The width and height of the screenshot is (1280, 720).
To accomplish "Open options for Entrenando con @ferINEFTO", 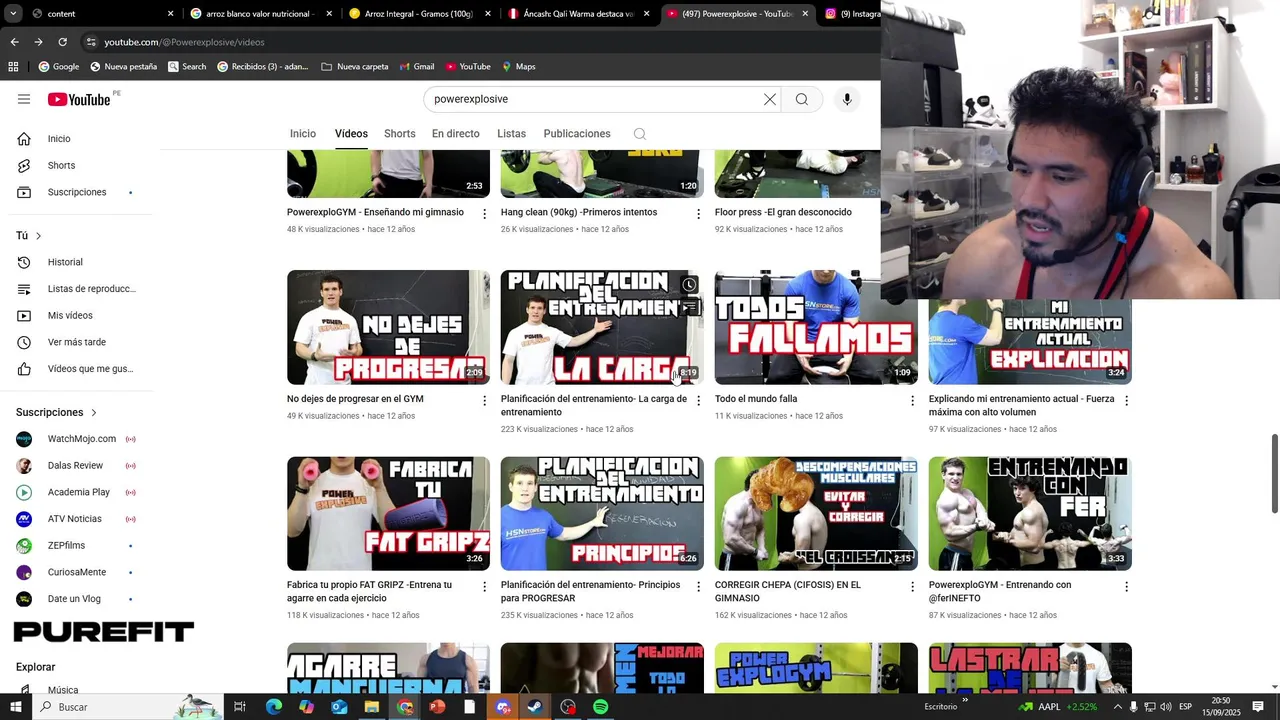I will pos(1126,586).
